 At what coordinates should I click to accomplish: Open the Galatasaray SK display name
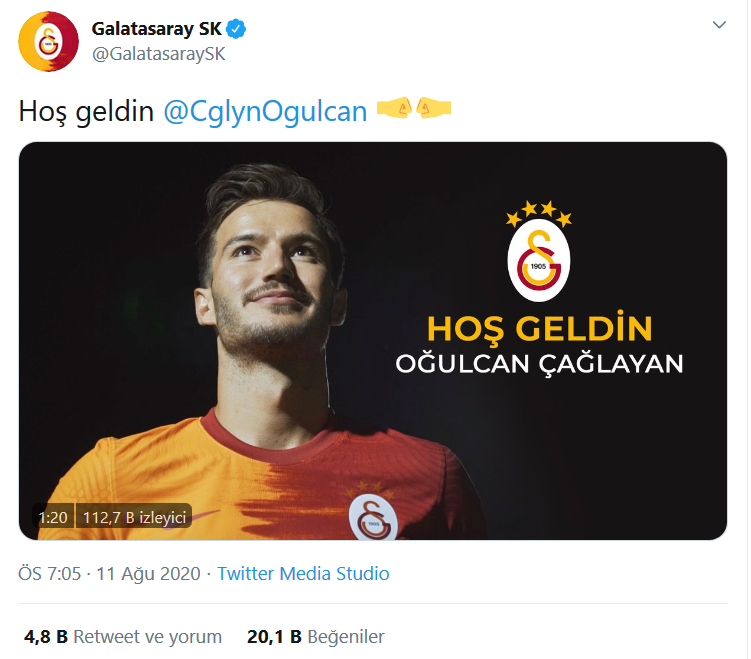click(x=157, y=29)
